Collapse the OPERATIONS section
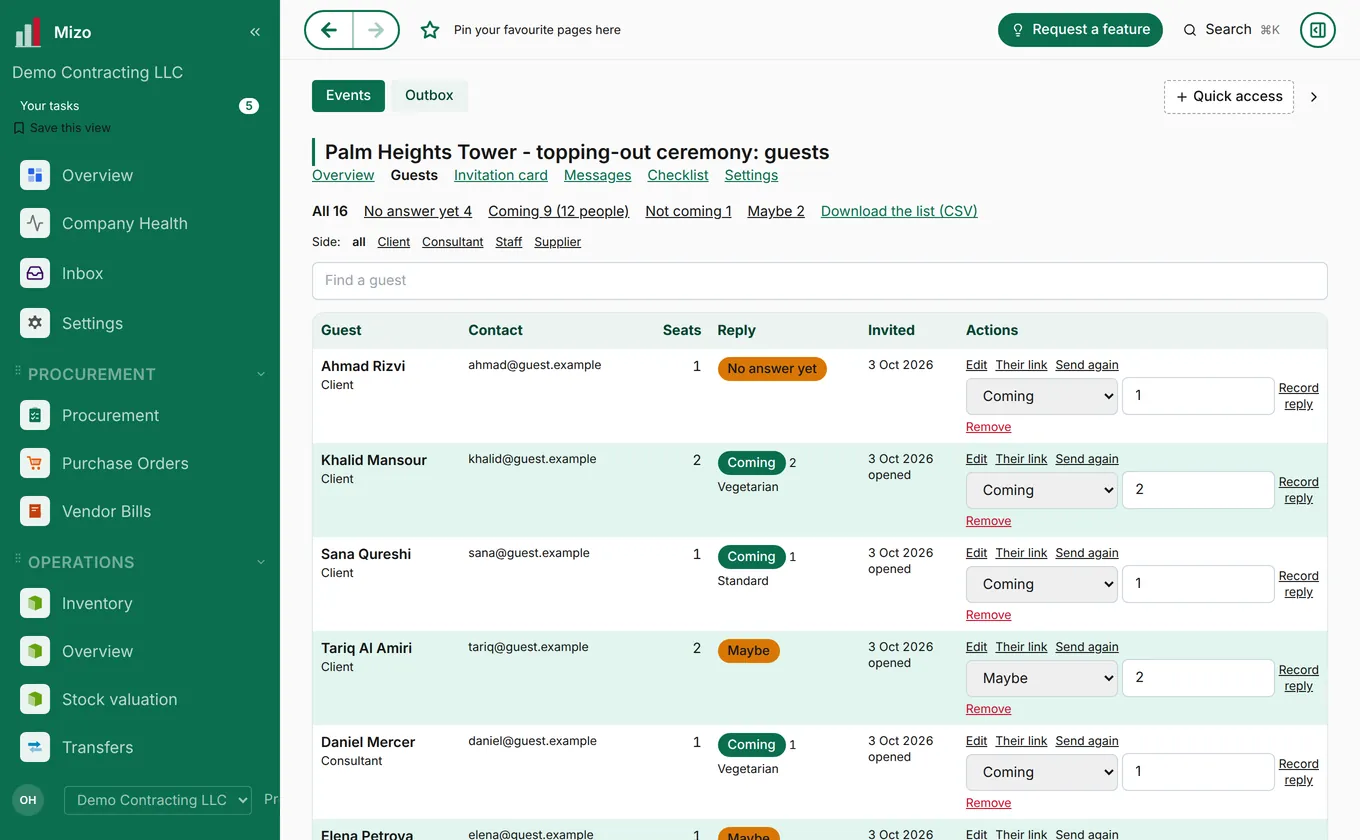This screenshot has width=1360, height=840. pyautogui.click(x=261, y=562)
